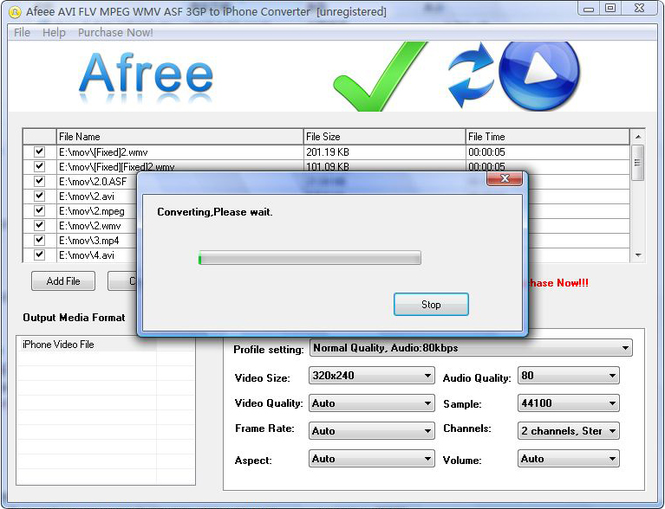Click file list scrollbar up arrow
This screenshot has height=509, width=665.
coord(638,137)
